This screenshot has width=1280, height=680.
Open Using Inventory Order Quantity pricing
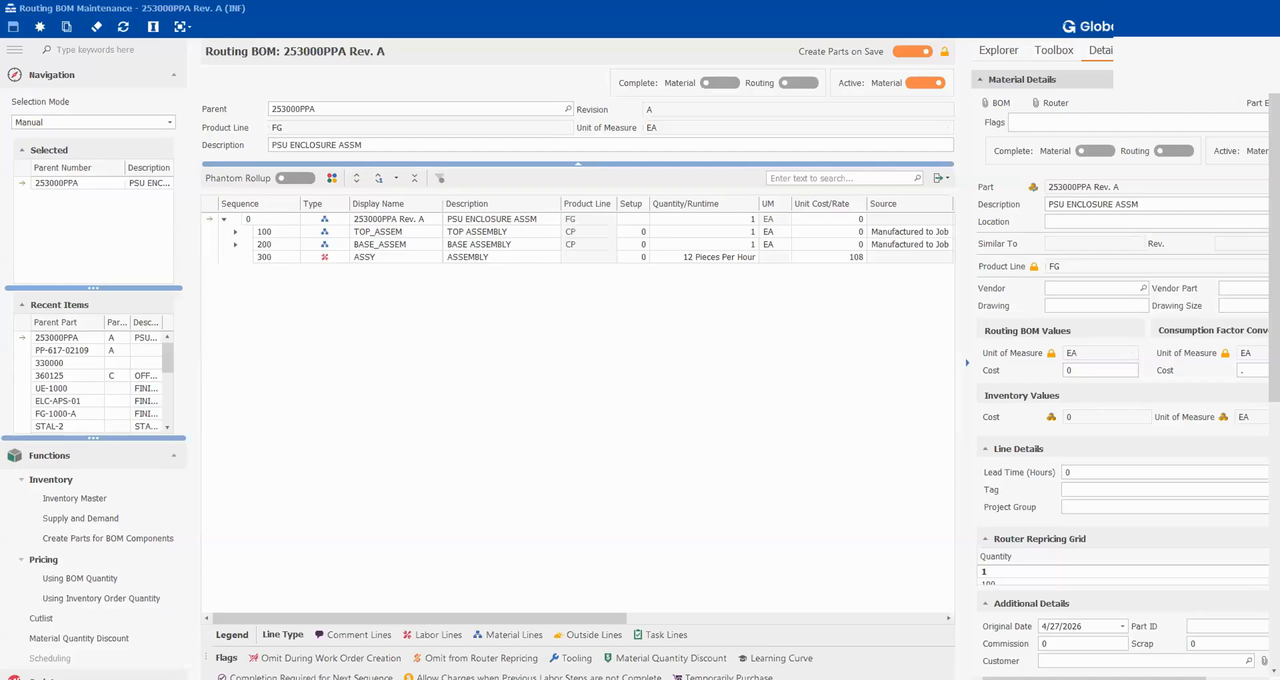[101, 598]
